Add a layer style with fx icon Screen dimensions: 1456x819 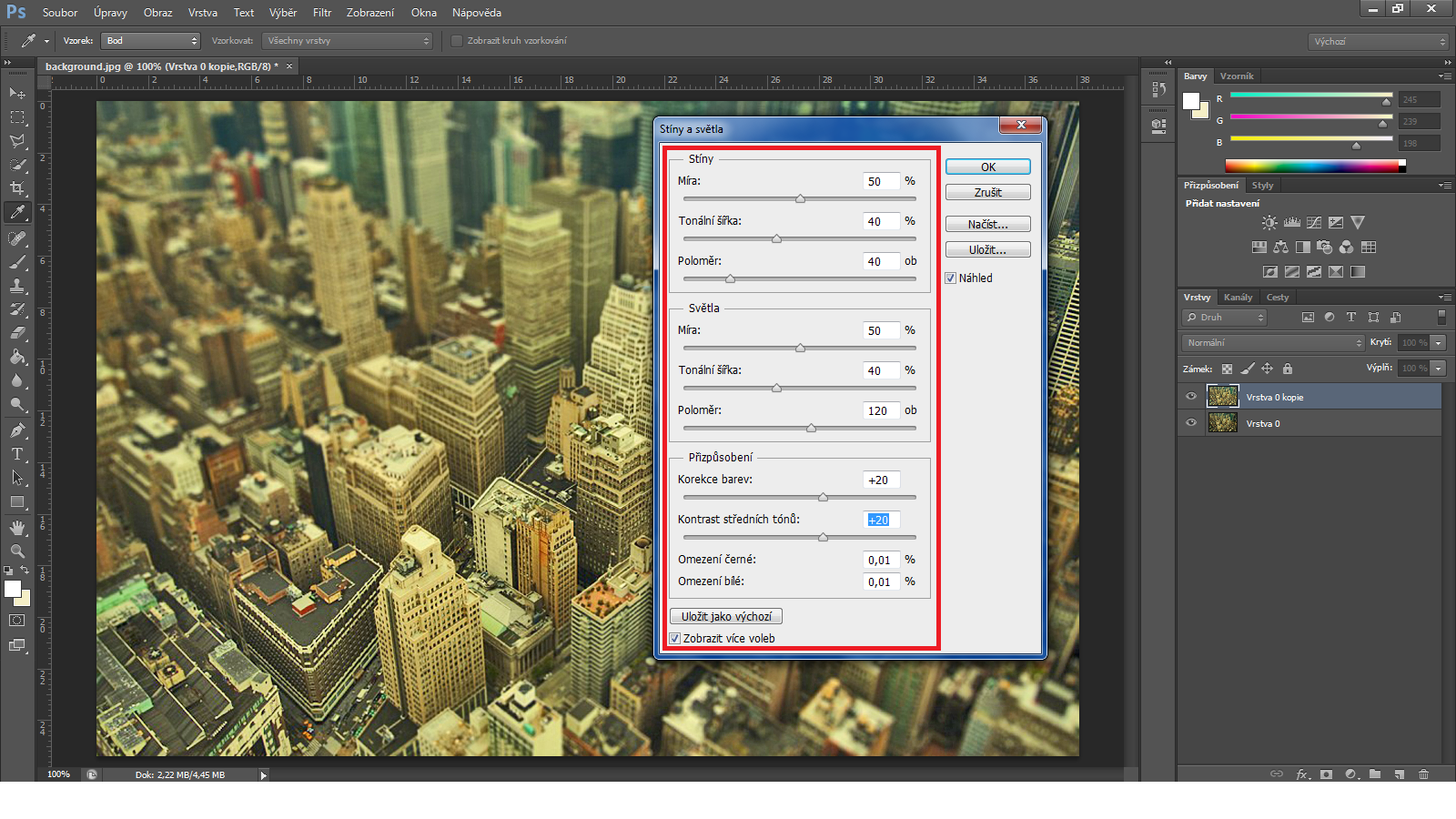point(1302,774)
